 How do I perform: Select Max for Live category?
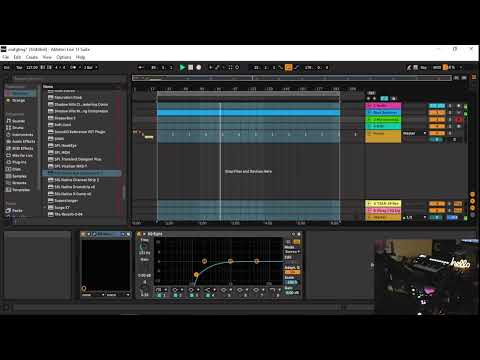coord(22,155)
